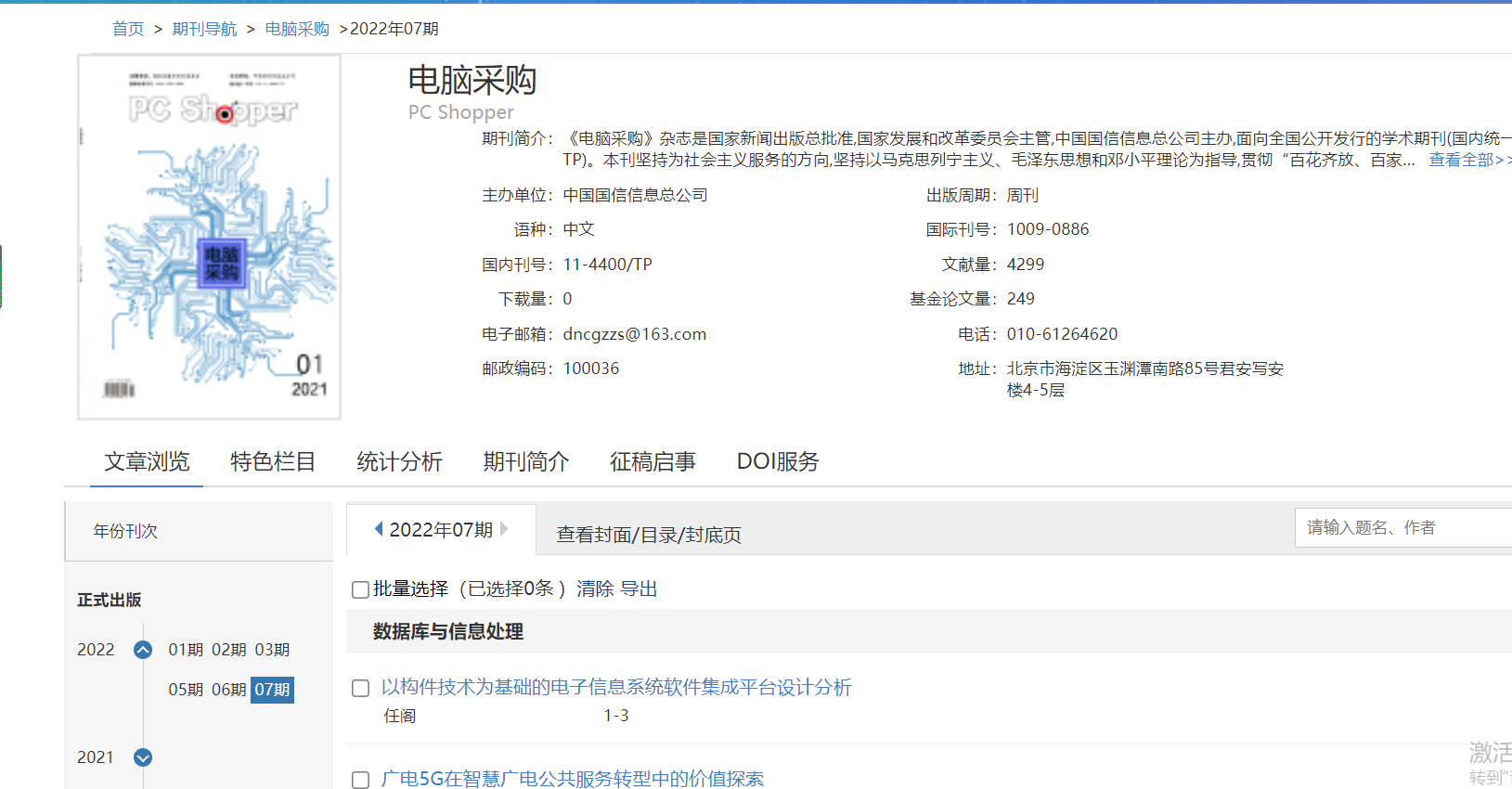Click the 文献量 value 4299

1026,265
